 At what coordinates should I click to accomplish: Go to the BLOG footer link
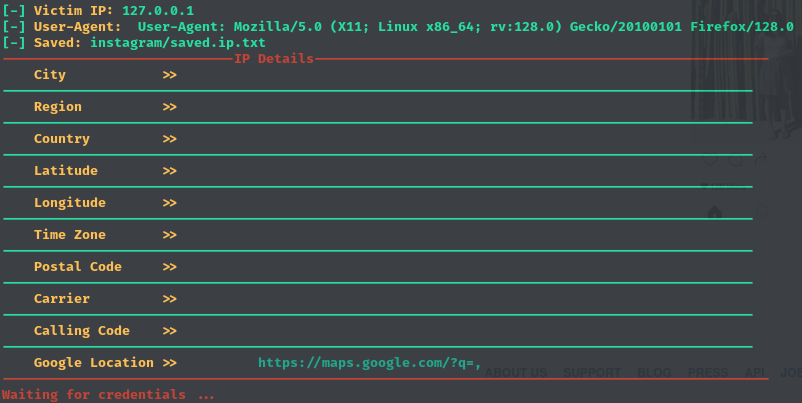point(654,373)
